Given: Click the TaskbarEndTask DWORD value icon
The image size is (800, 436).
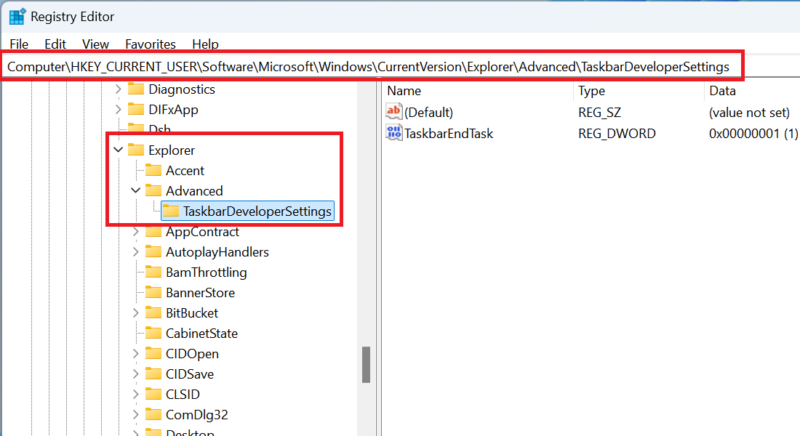Looking at the screenshot, I should point(394,133).
